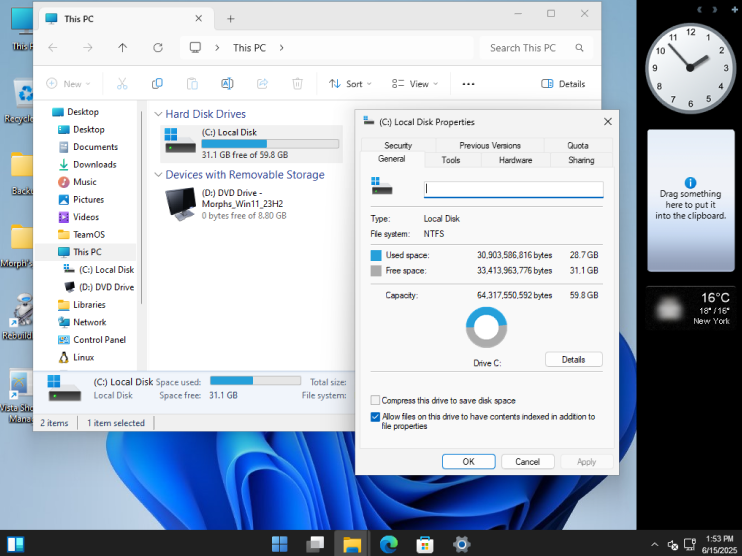Open Control Panel in the navigation pane
Viewport: 742px width, 556px height.
click(99, 340)
